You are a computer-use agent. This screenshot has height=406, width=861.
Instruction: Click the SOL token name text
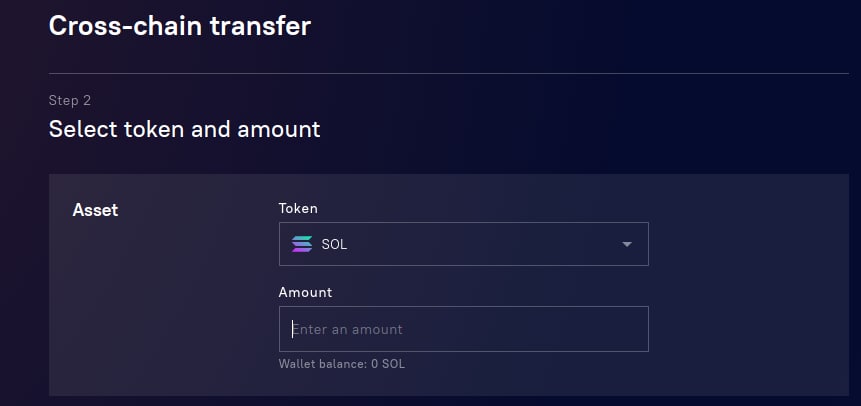(x=334, y=244)
